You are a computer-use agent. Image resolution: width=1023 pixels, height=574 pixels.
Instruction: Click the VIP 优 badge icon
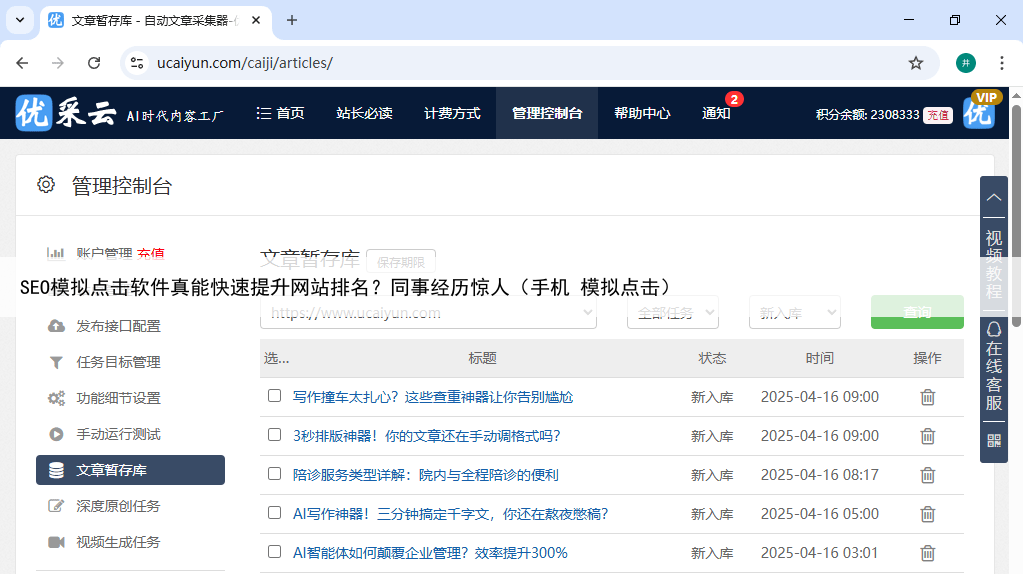click(979, 111)
